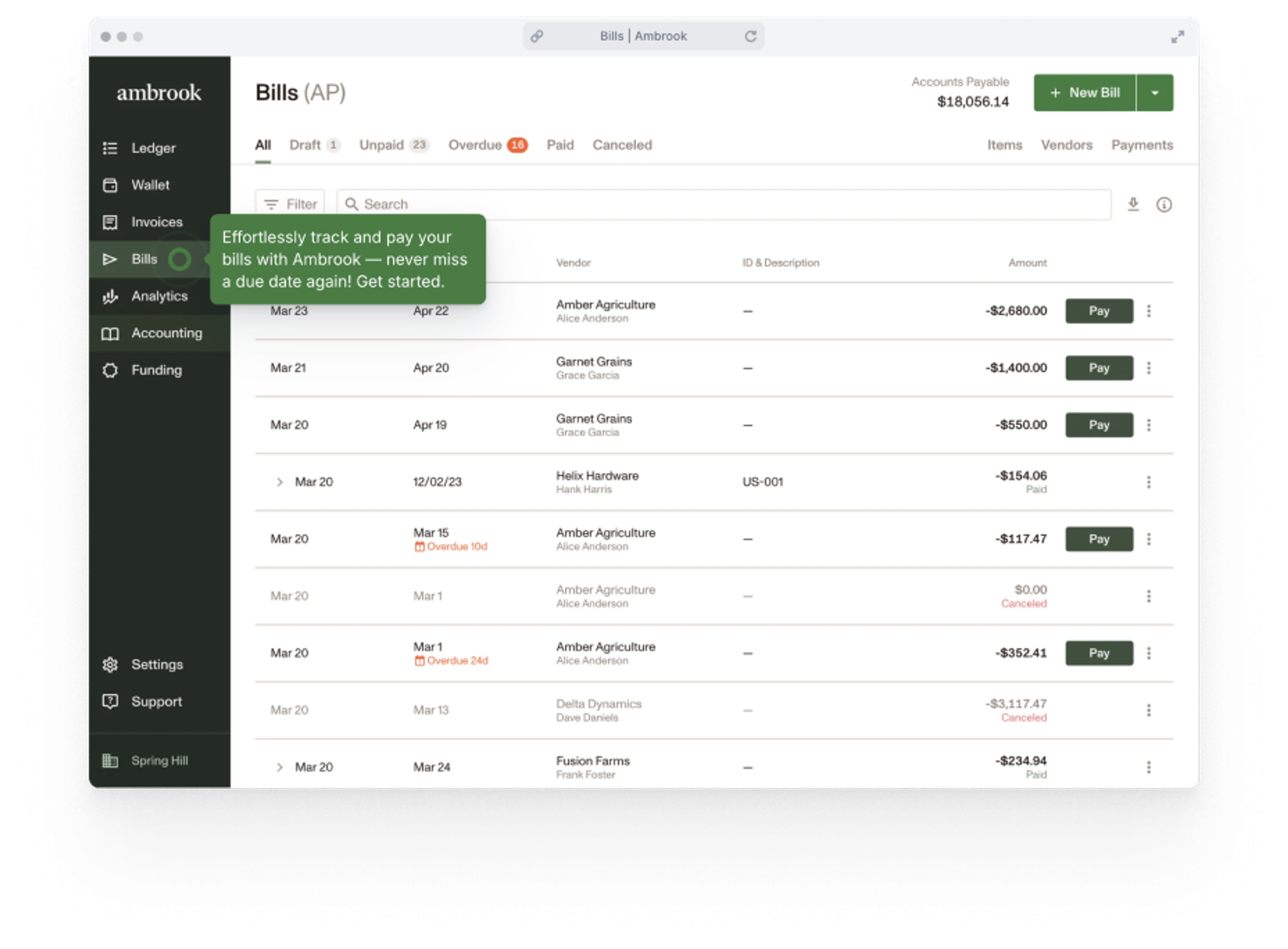The image size is (1288, 949).
Task: Click the Support help icon
Action: [110, 702]
